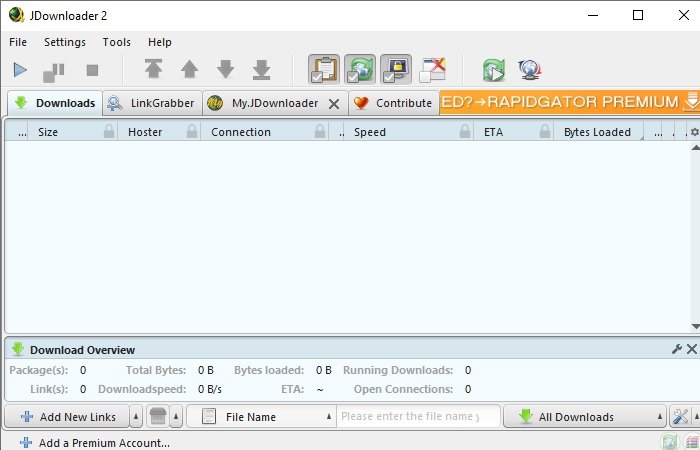700x450 pixels.
Task: Toggle lock on the ETA column
Action: (x=545, y=131)
